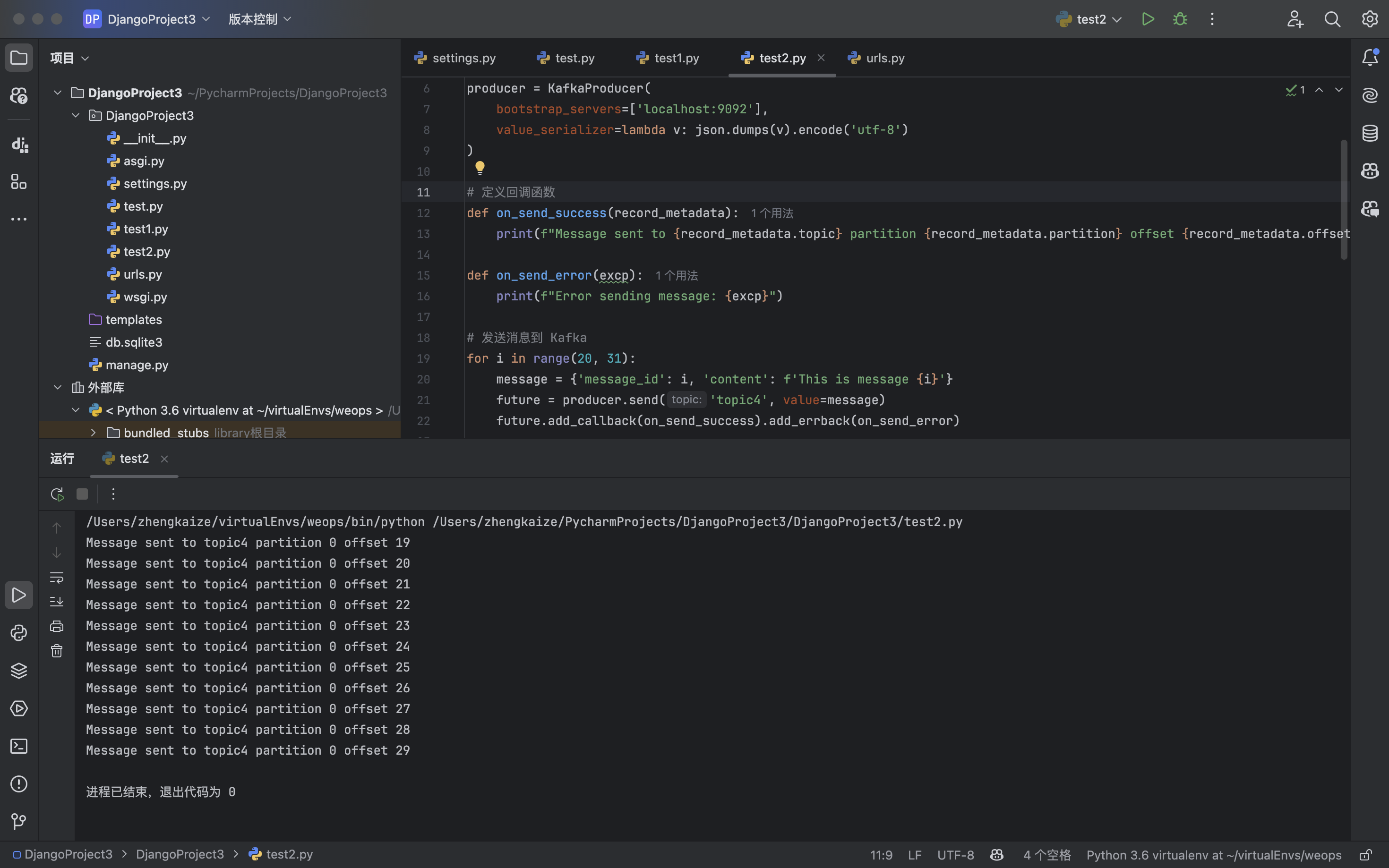Rerun test2 in the run panel

point(57,494)
